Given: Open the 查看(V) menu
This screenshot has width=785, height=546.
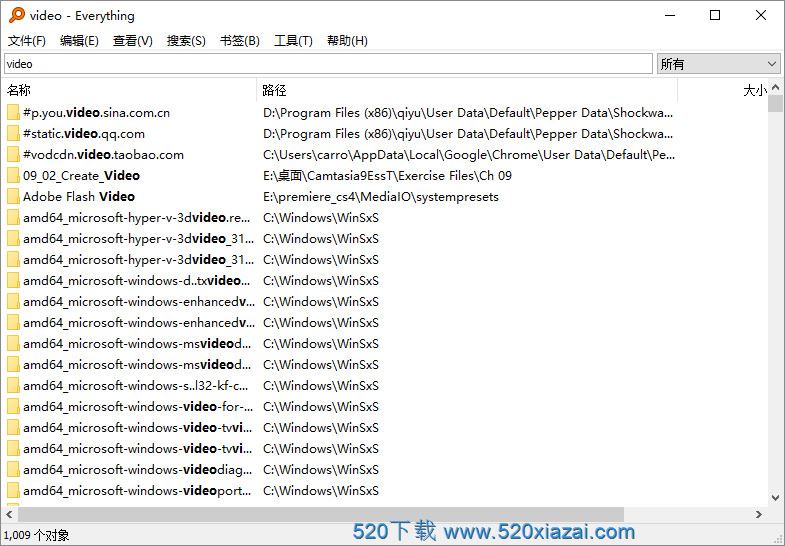Looking at the screenshot, I should (x=133, y=41).
